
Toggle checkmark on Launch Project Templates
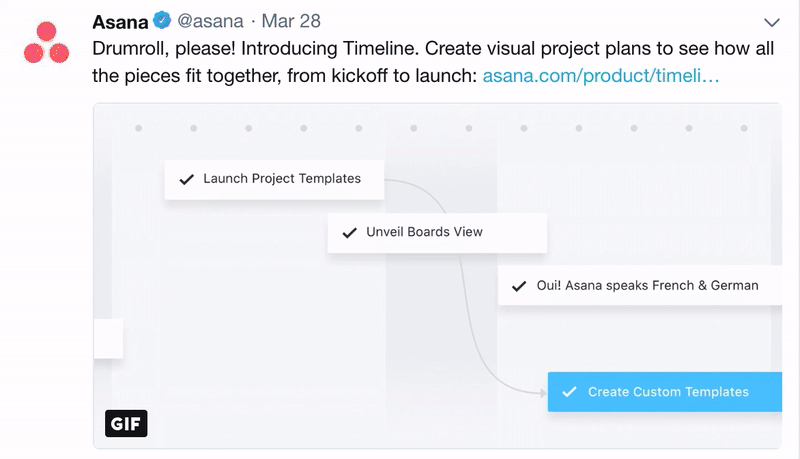[186, 179]
